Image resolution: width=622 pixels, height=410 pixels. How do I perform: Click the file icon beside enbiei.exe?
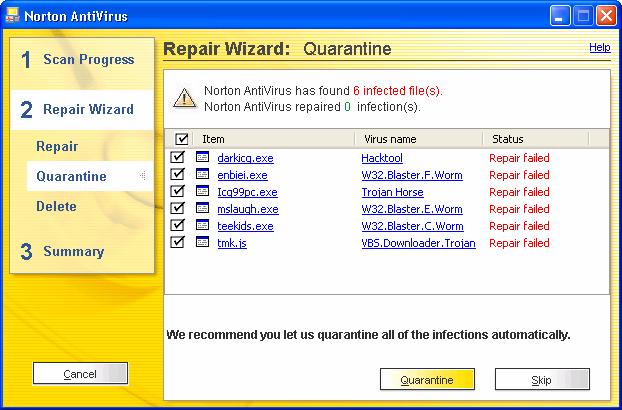point(202,174)
